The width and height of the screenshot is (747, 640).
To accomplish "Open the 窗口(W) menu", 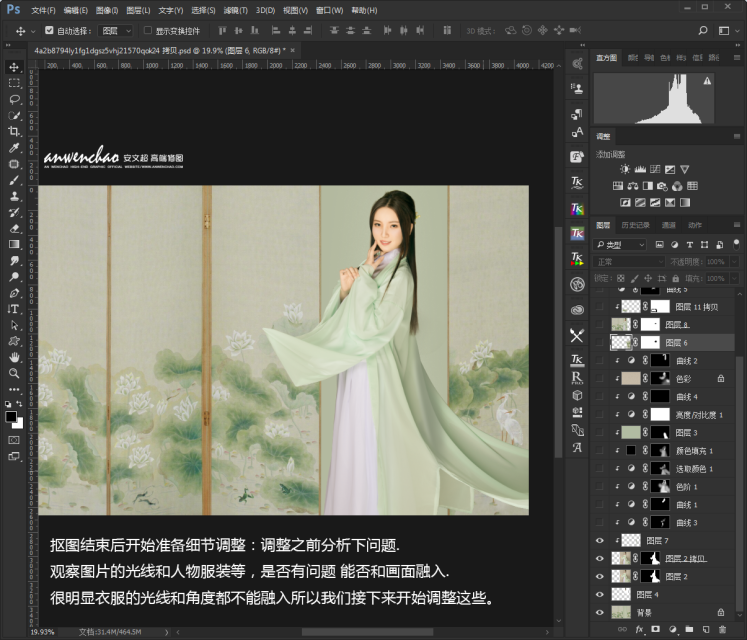I will pyautogui.click(x=329, y=10).
